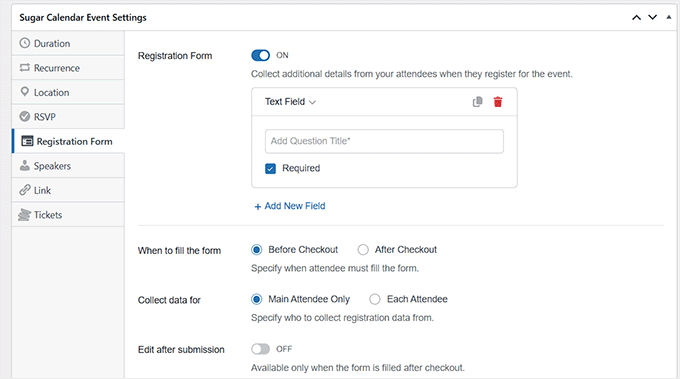Click the 'When to fill the form' label

pos(180,251)
